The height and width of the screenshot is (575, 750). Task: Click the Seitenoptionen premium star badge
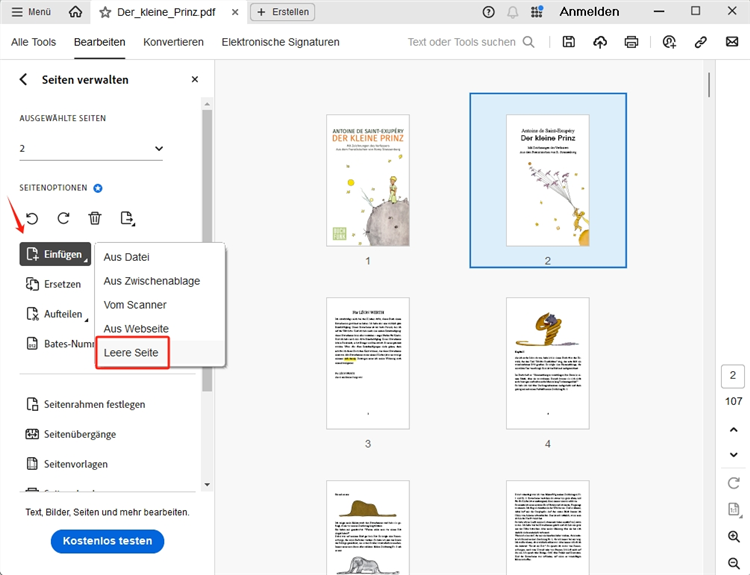point(98,188)
